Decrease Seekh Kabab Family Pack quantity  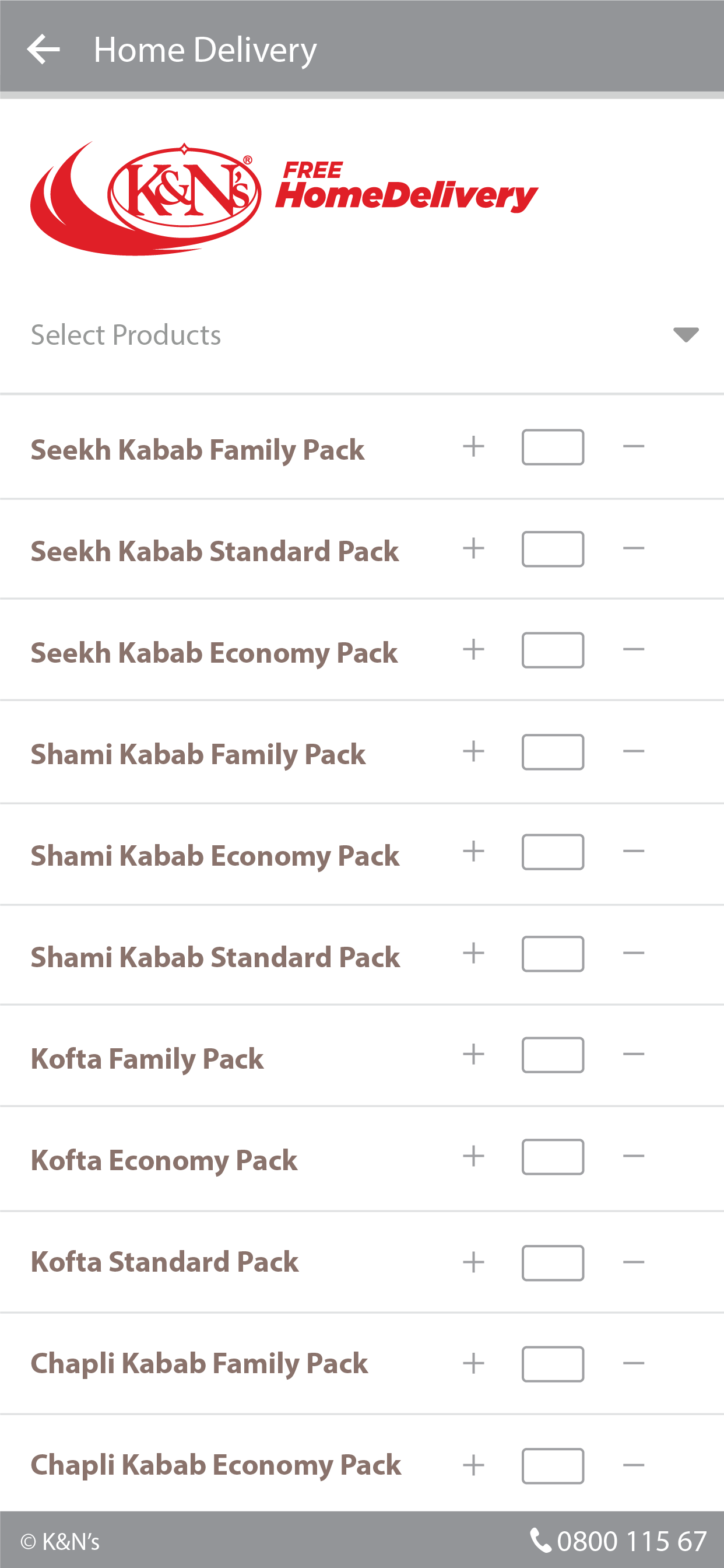tap(633, 447)
